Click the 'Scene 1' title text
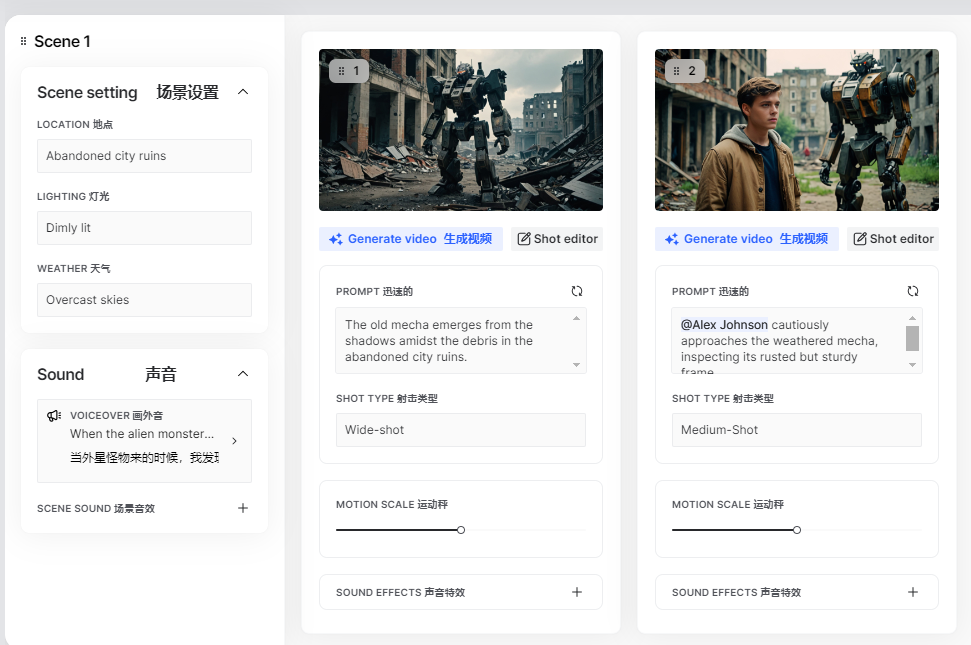Image resolution: width=971 pixels, height=645 pixels. point(62,41)
